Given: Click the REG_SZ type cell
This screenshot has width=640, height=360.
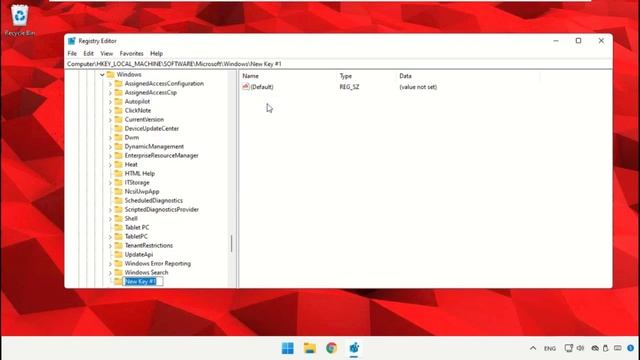Looking at the screenshot, I should point(349,87).
